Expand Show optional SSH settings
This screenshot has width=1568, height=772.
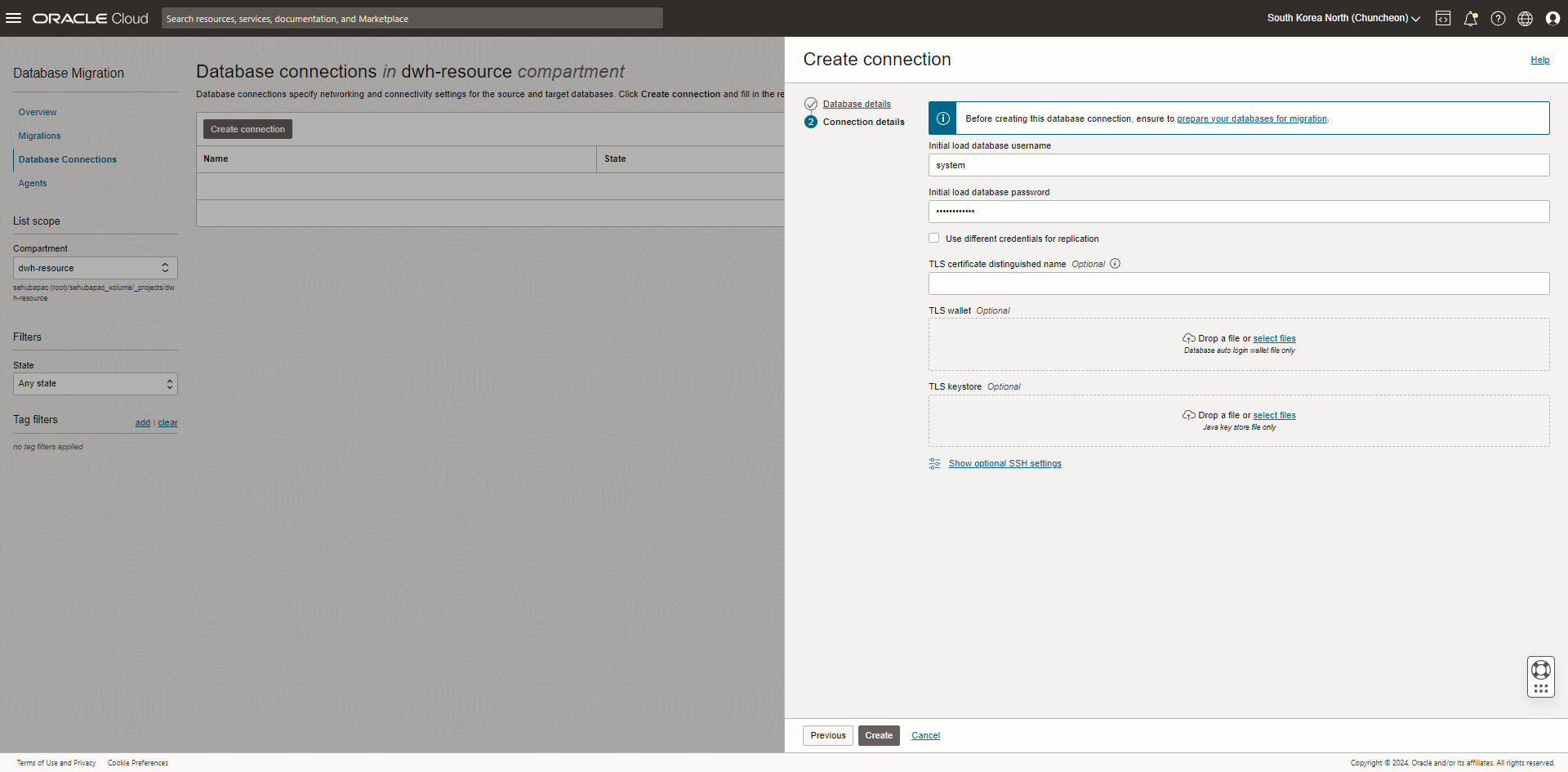(1004, 463)
